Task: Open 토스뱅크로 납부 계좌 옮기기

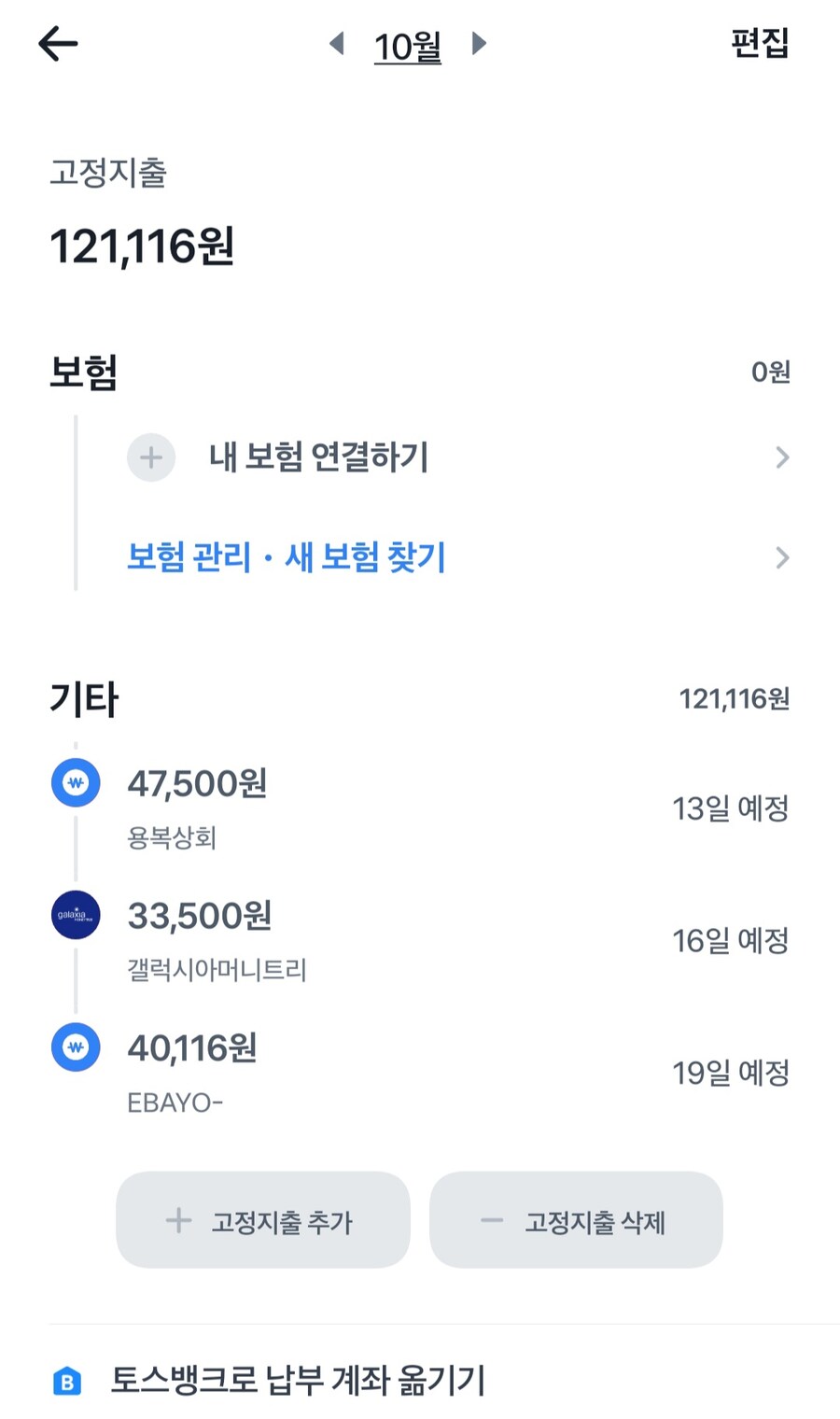Action: coord(298,1380)
